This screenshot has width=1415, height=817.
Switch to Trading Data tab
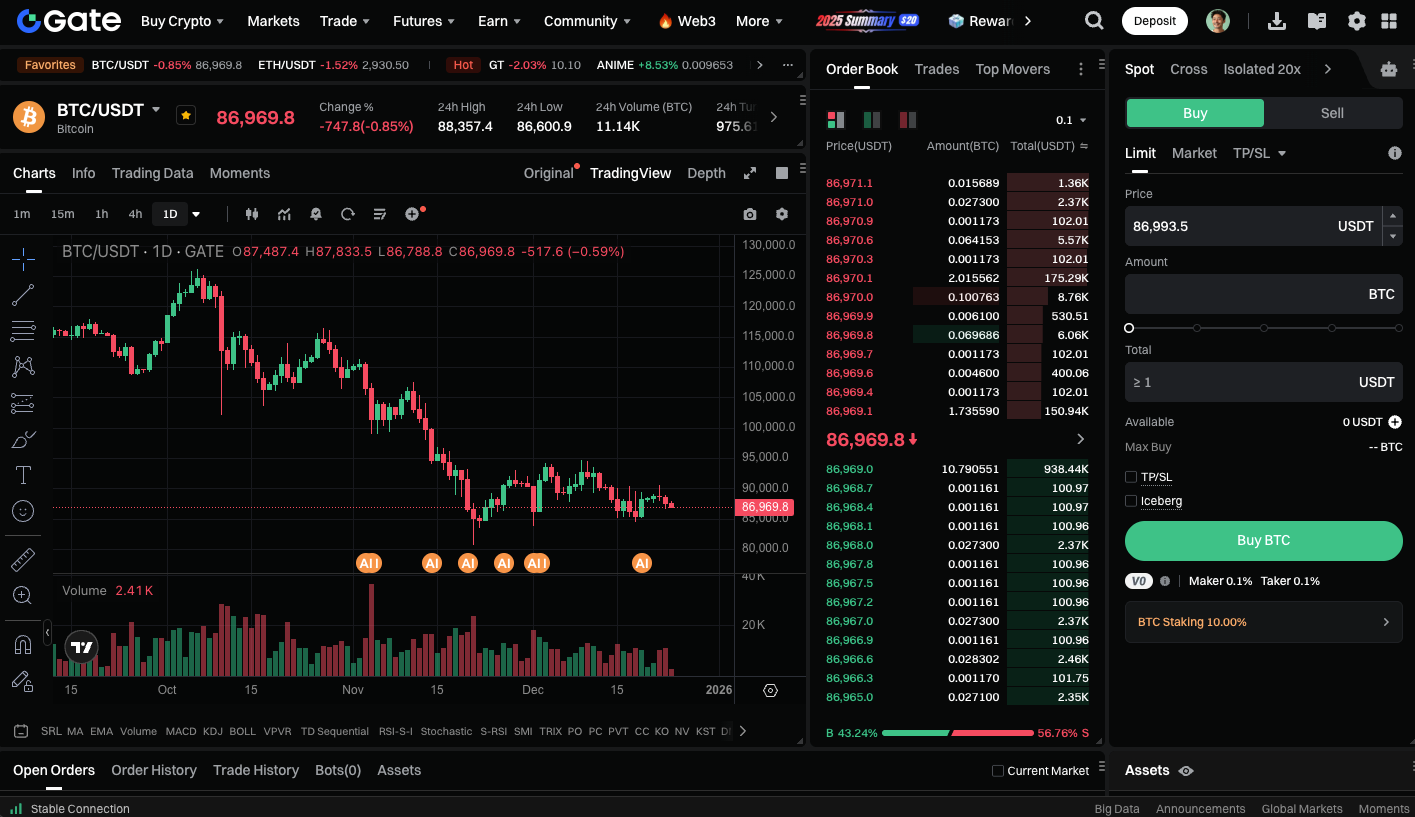coord(152,173)
